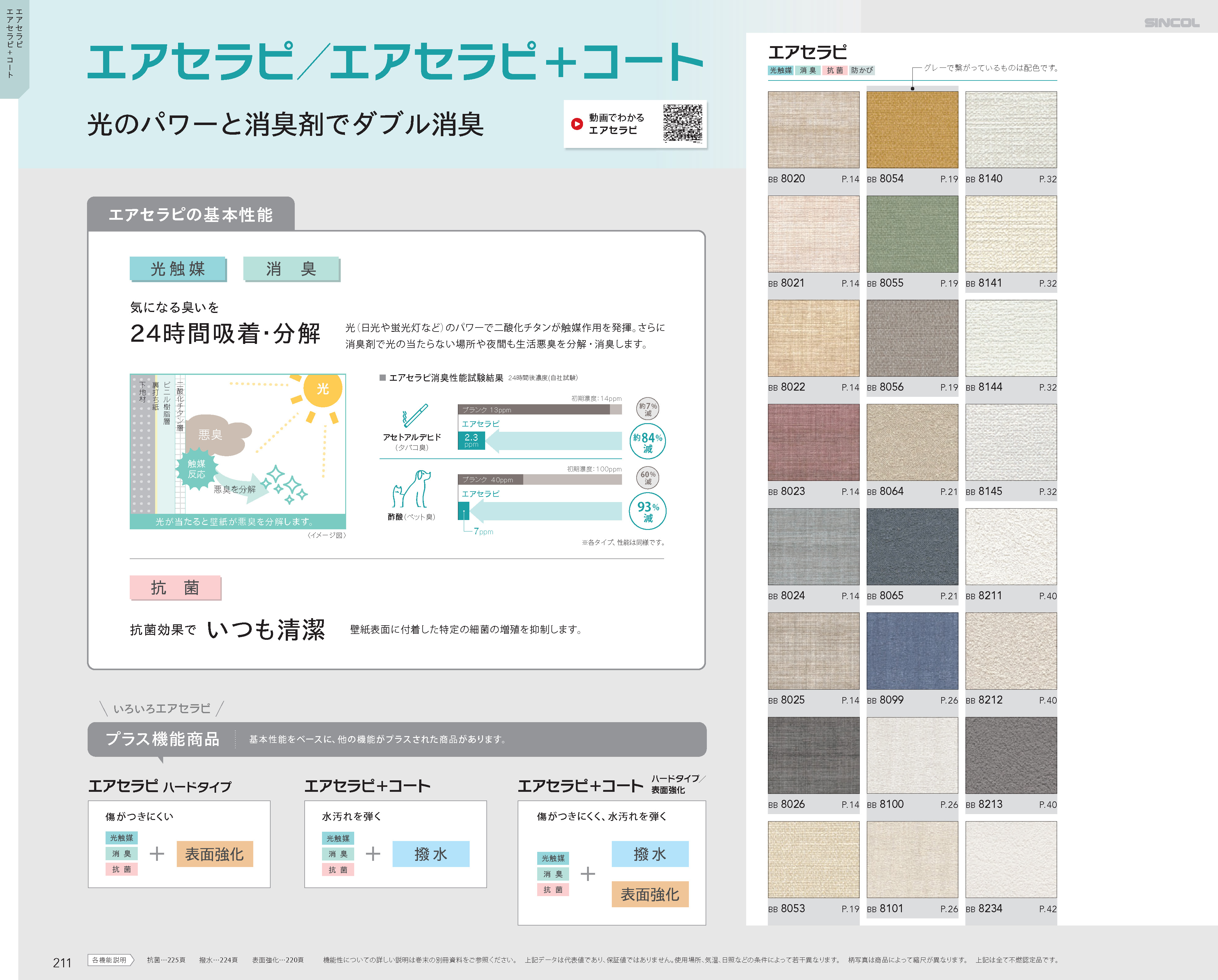Click footer reference 抗菌…225頁

click(x=166, y=960)
